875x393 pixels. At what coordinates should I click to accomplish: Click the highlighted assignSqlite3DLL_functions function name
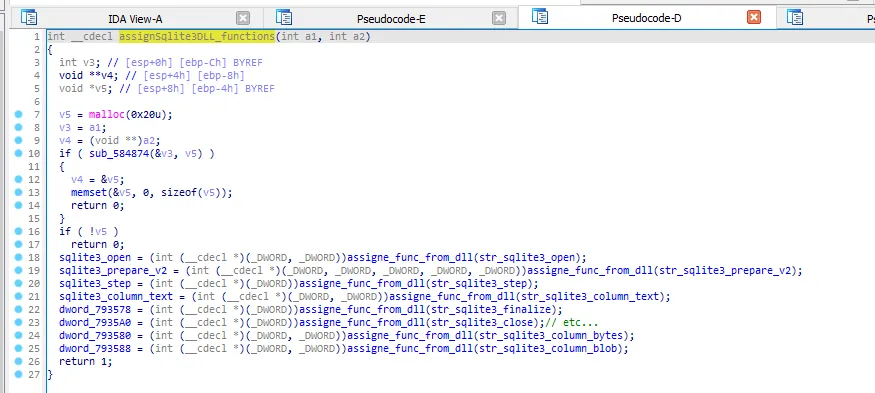pyautogui.click(x=196, y=36)
